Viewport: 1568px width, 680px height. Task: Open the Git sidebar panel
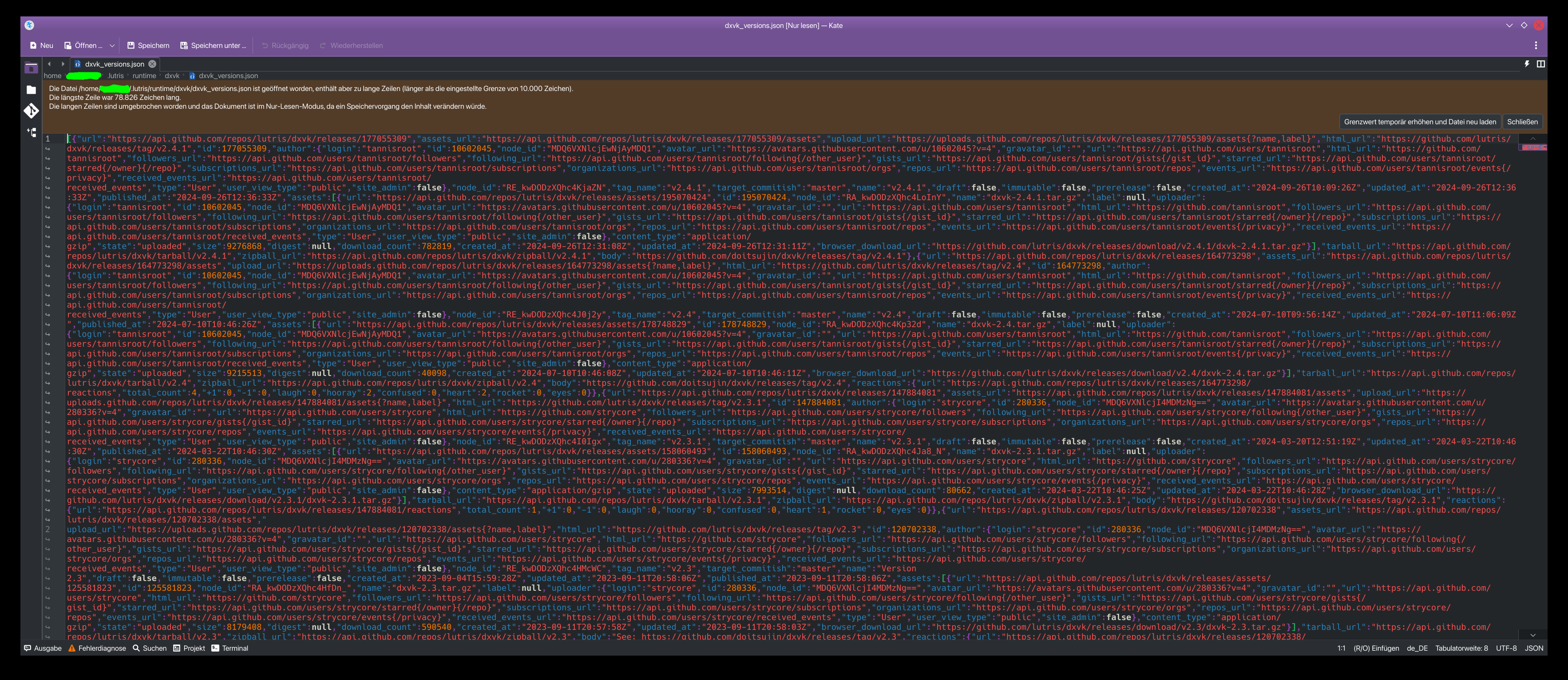[31, 111]
